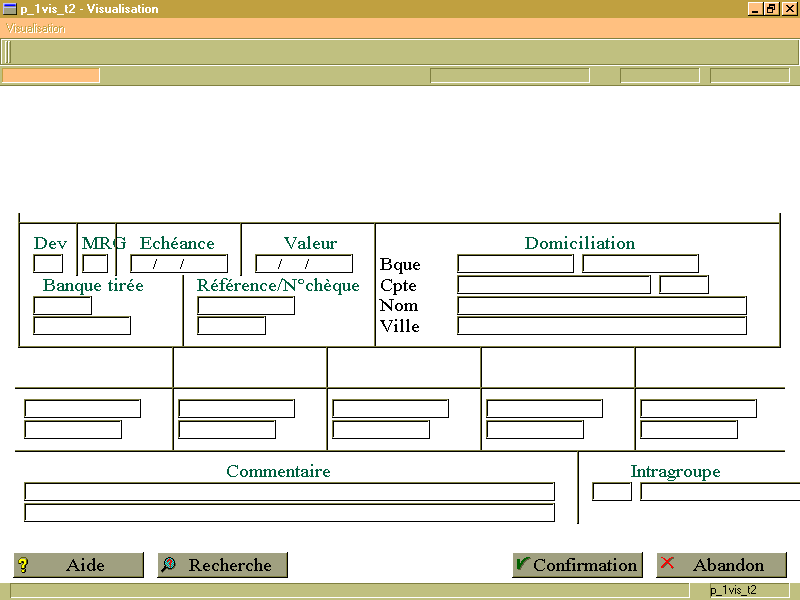The image size is (800, 600).
Task: Click the magnifying glass search icon
Action: pos(168,564)
